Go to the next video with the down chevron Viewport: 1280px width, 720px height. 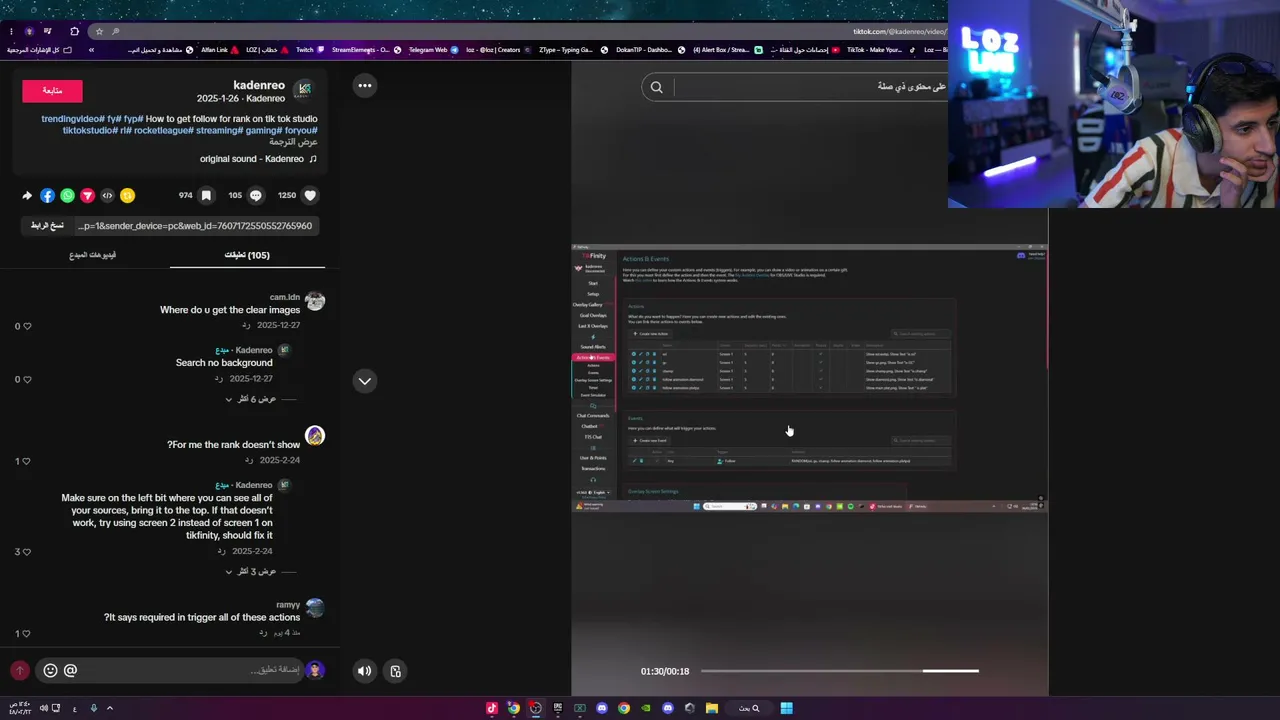pos(365,381)
